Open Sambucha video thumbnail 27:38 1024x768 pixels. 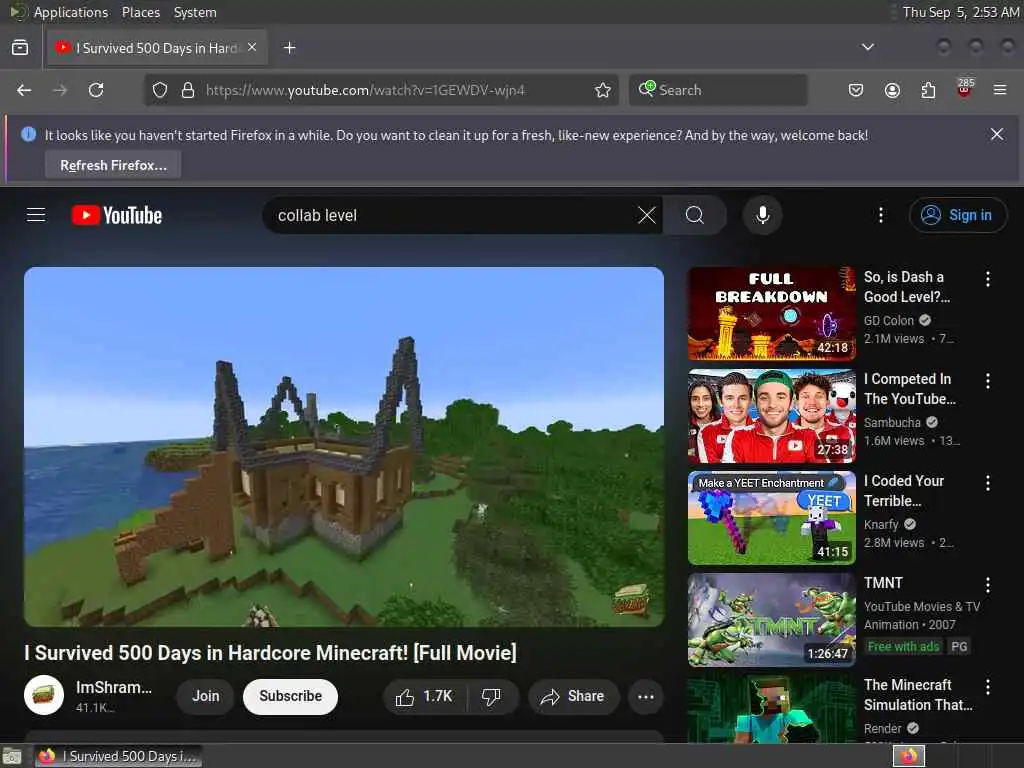coord(771,415)
